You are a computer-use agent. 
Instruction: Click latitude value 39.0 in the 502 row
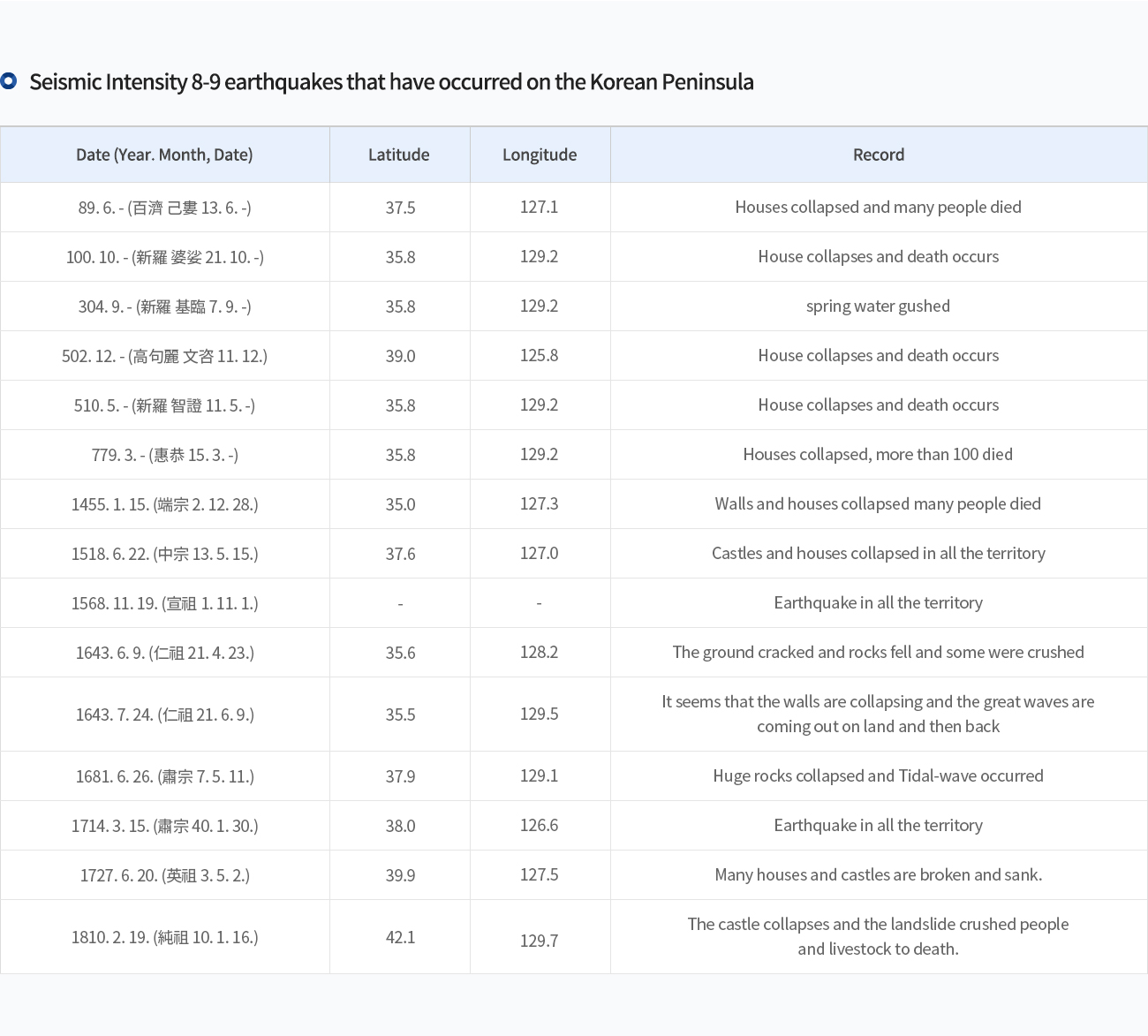tap(400, 356)
